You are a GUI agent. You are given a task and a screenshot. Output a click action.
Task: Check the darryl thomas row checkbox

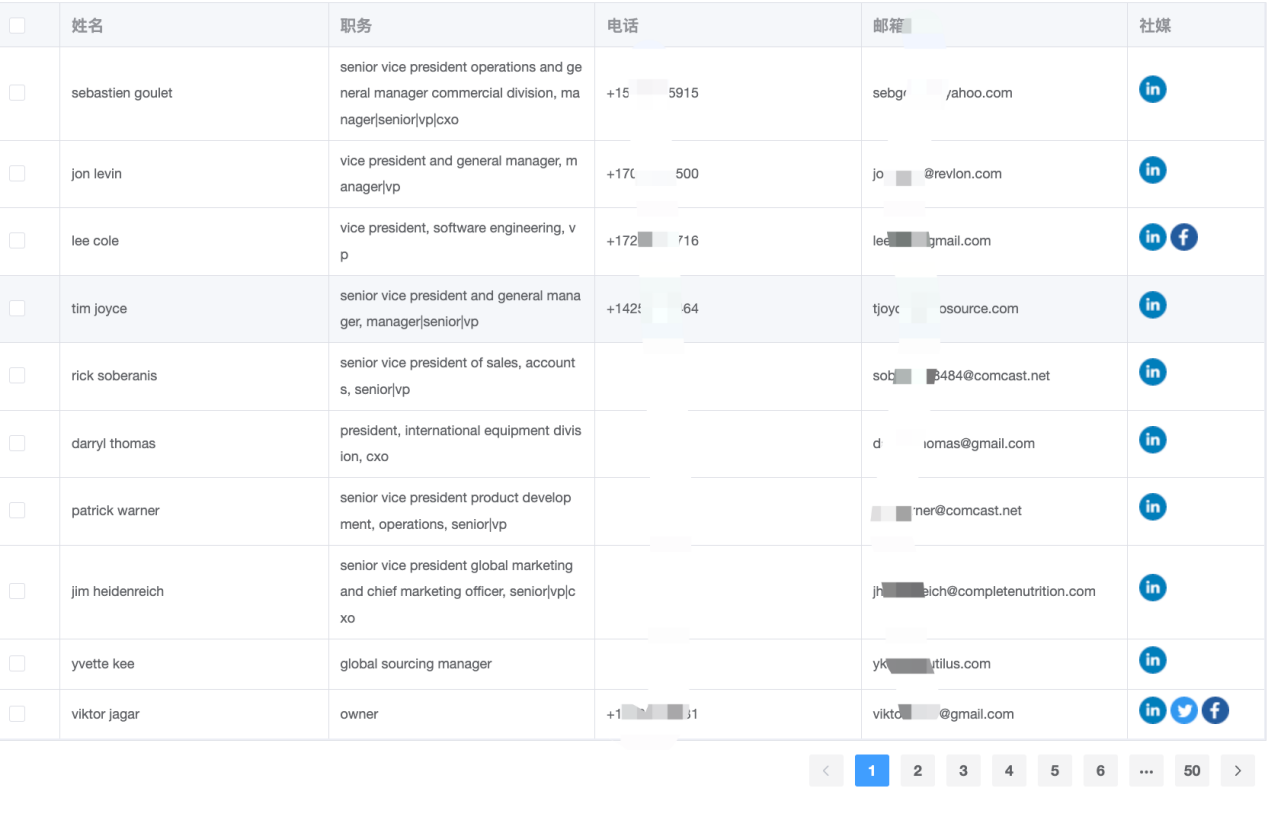click(17, 443)
